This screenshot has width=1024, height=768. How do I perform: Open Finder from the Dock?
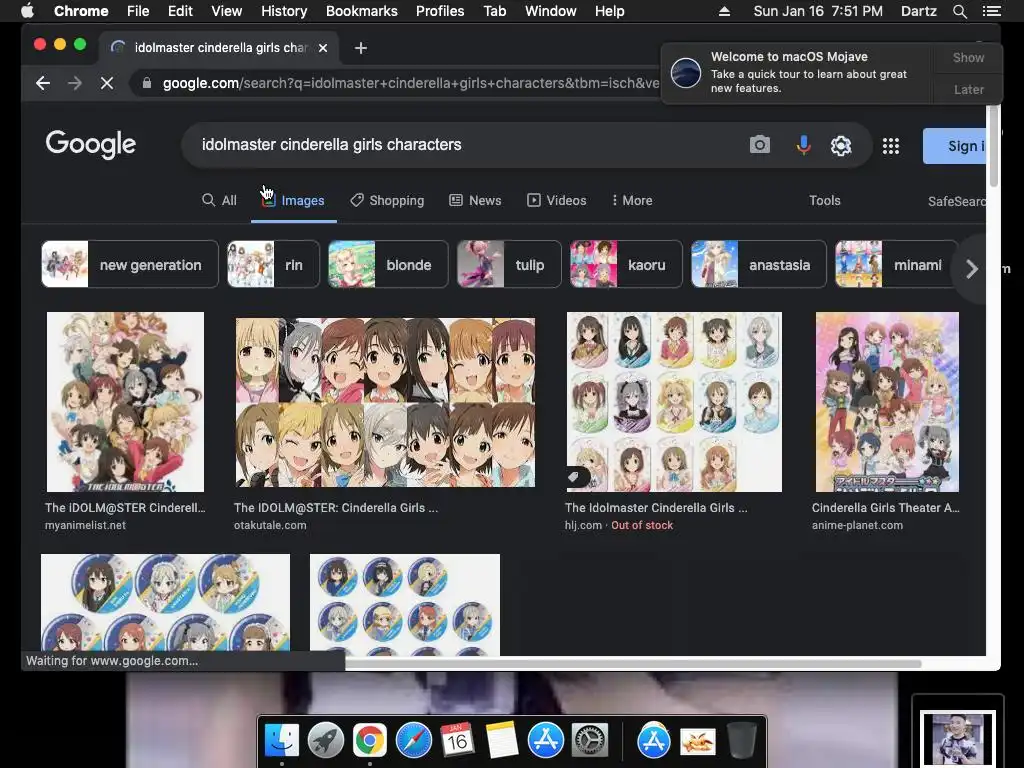click(x=281, y=741)
